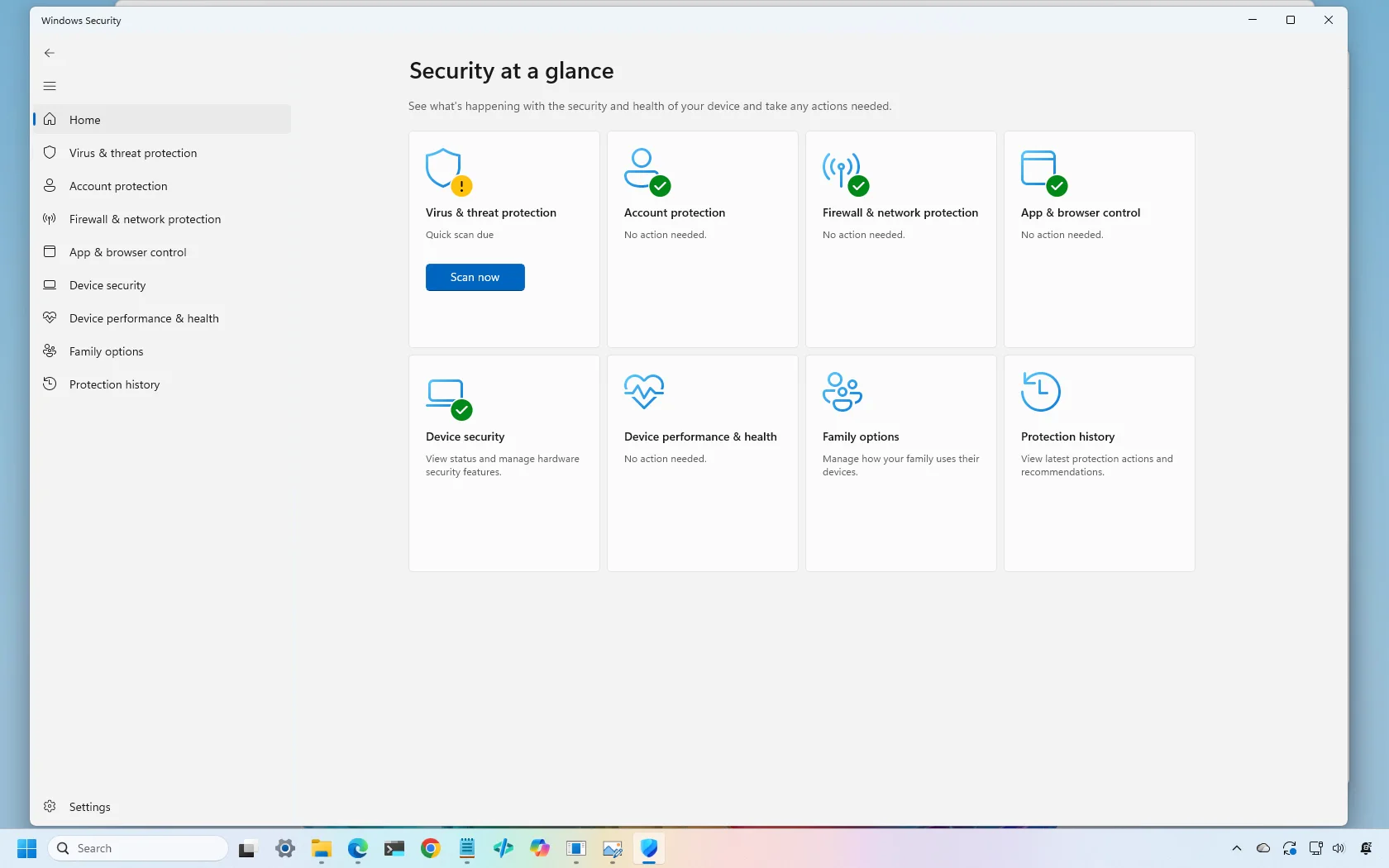Click the OneDrive cloud icon in system tray
The image size is (1389, 868).
(x=1263, y=848)
